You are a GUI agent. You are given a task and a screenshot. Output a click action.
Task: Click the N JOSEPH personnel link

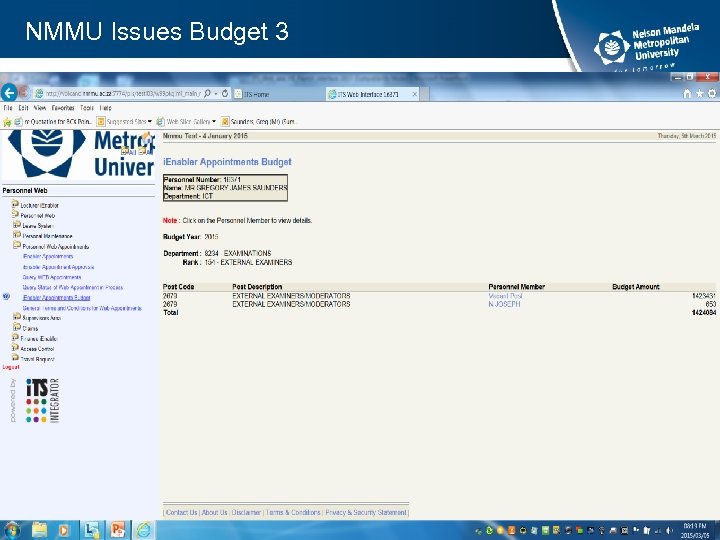(x=504, y=304)
